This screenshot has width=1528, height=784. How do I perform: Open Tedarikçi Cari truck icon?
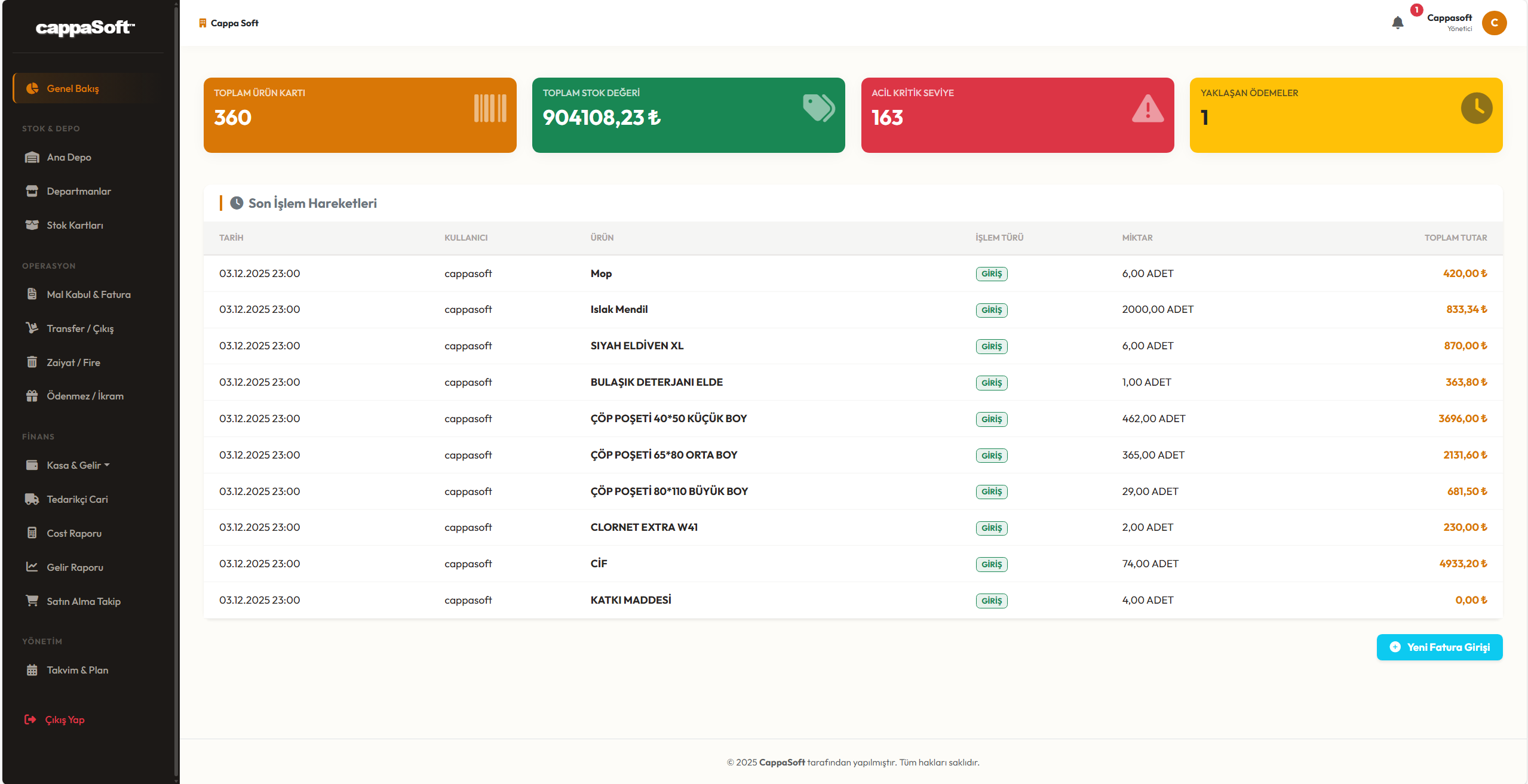pos(33,499)
